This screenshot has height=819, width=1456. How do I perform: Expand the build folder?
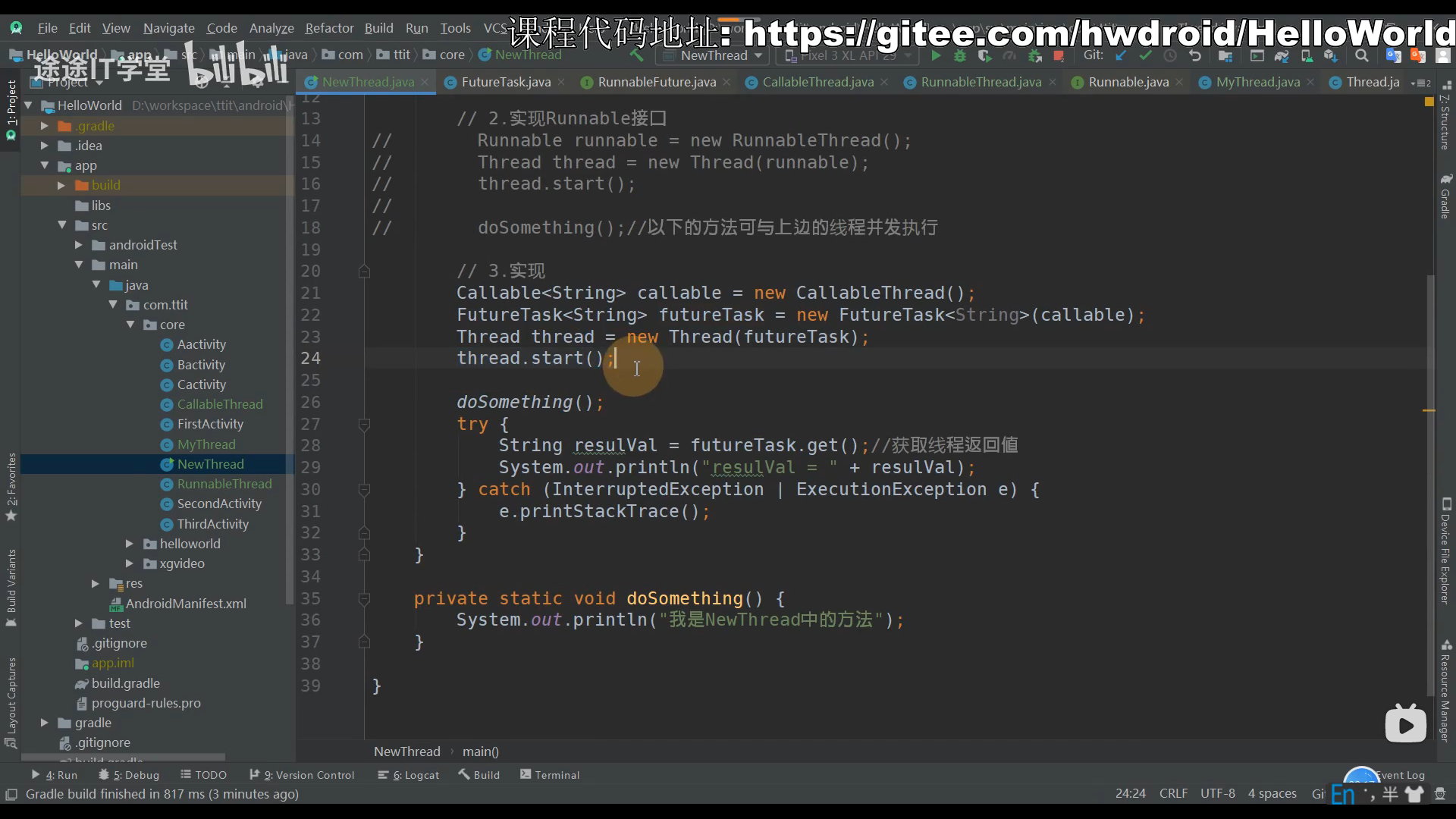click(x=61, y=185)
